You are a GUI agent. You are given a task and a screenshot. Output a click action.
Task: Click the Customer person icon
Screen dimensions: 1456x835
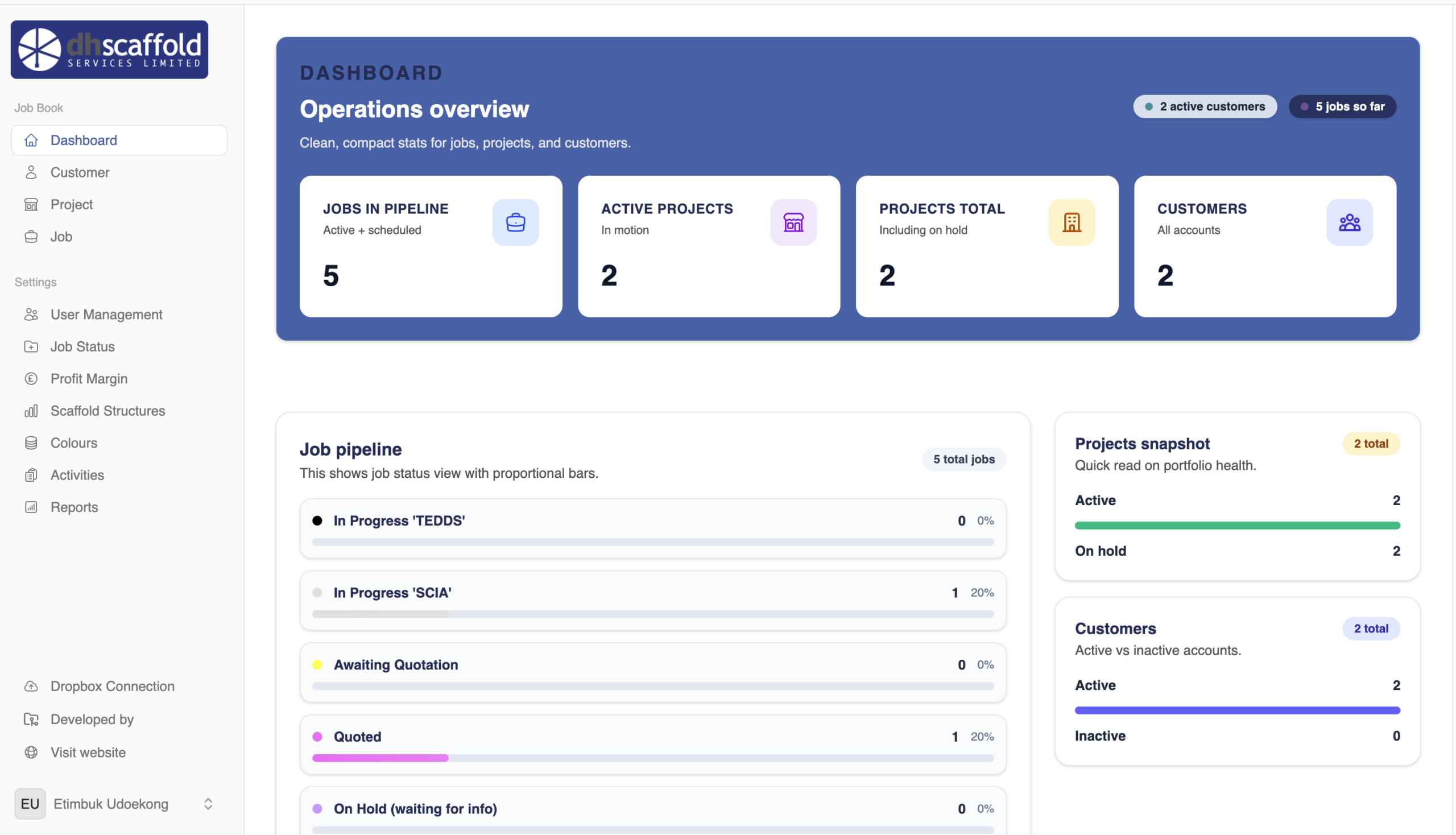pos(31,172)
